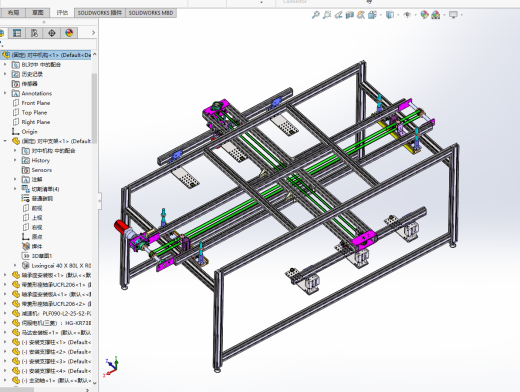Open the DisplayManager color ball tab
Image resolution: width=520 pixels, height=392 pixels.
pyautogui.click(x=69, y=33)
